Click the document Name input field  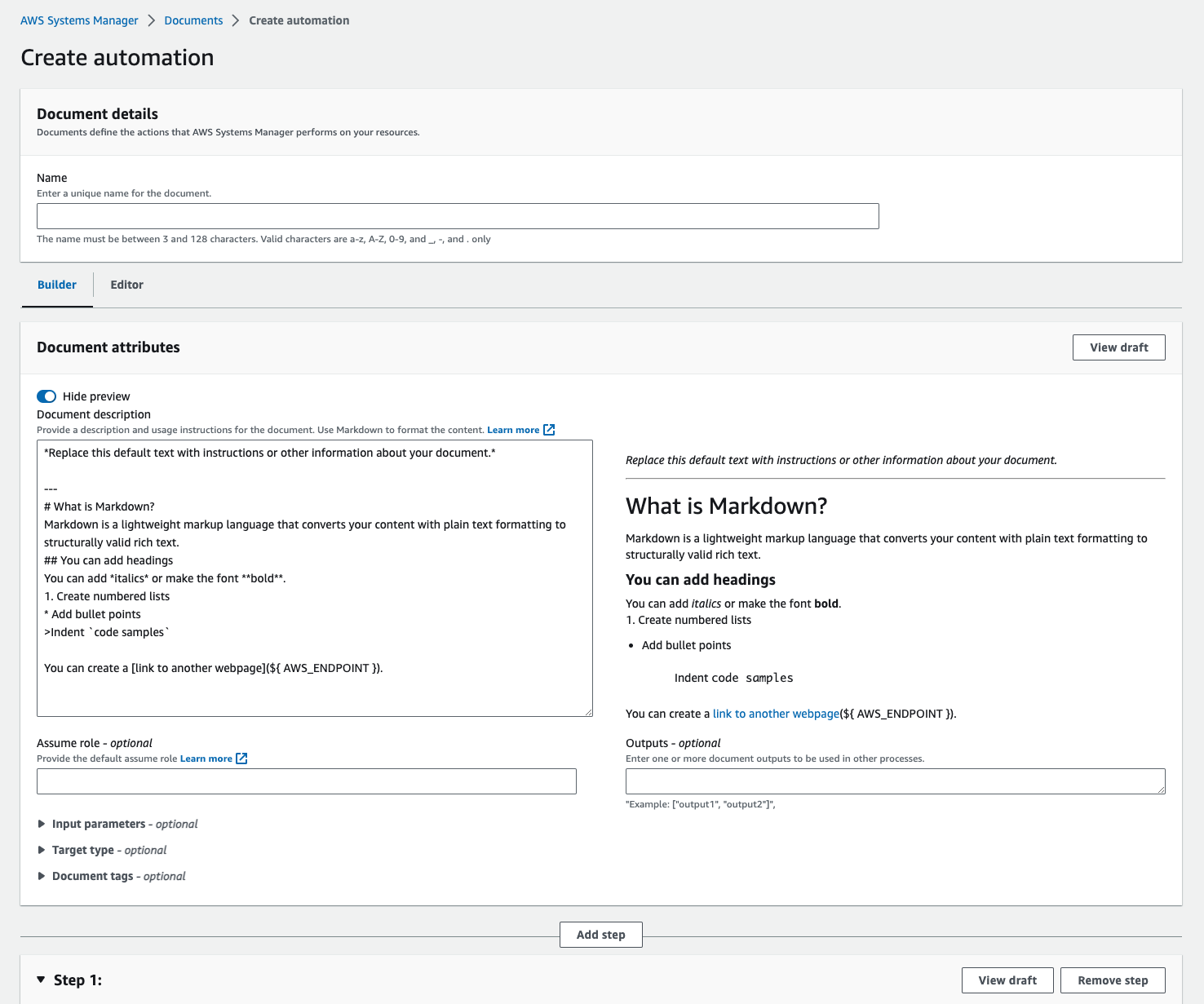[x=458, y=216]
